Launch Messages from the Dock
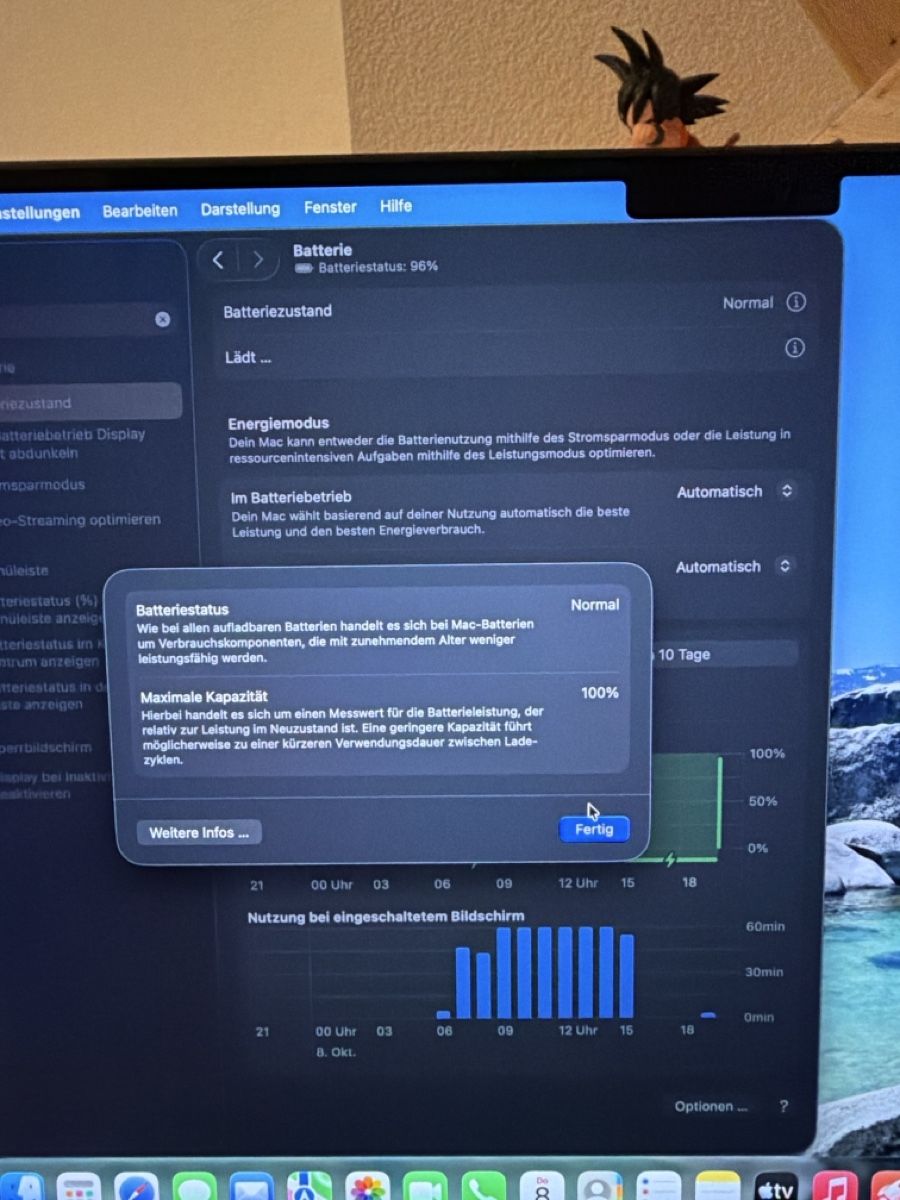The height and width of the screenshot is (1200, 900). click(x=194, y=1188)
